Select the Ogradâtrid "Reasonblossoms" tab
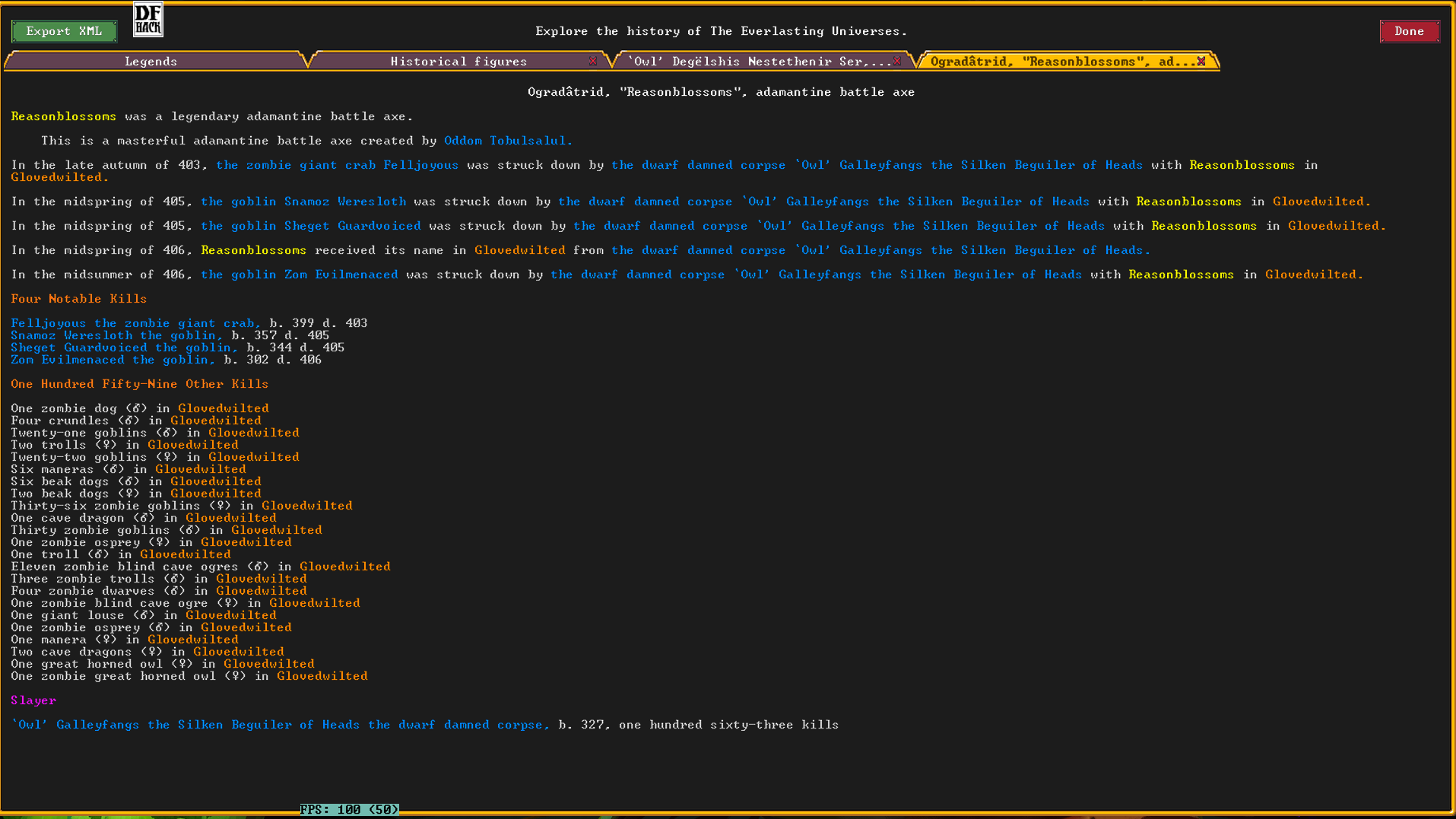 point(1063,62)
